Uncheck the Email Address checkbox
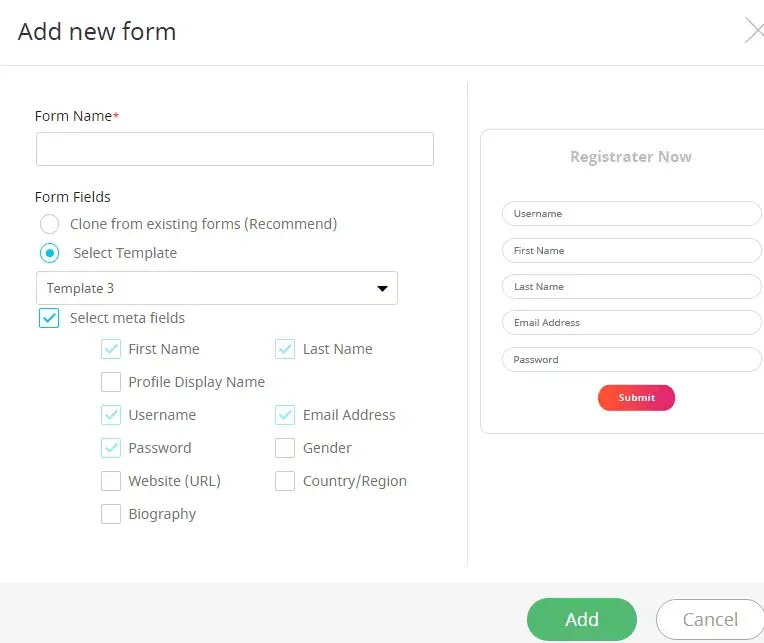Image resolution: width=764 pixels, height=643 pixels. [285, 415]
